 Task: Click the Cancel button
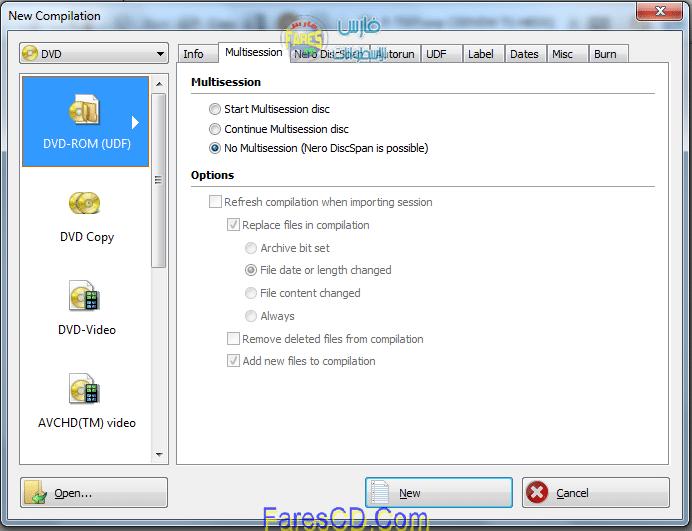tap(596, 493)
